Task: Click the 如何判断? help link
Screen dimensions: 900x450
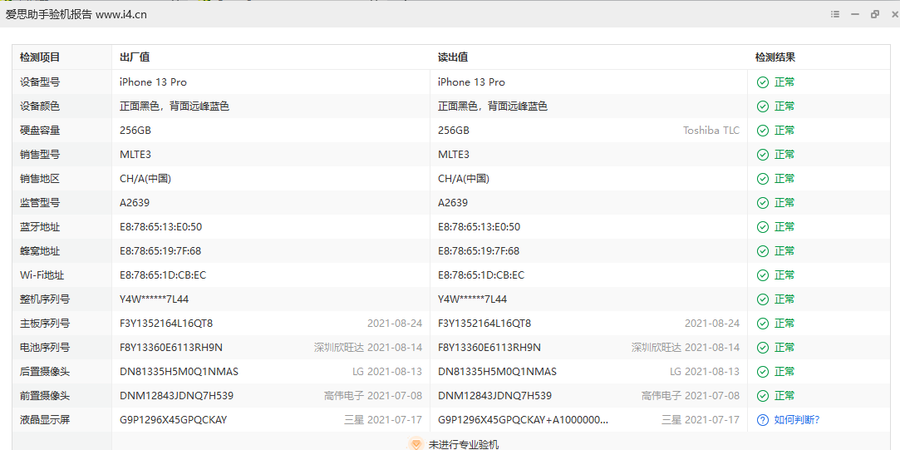Action: tap(796, 420)
